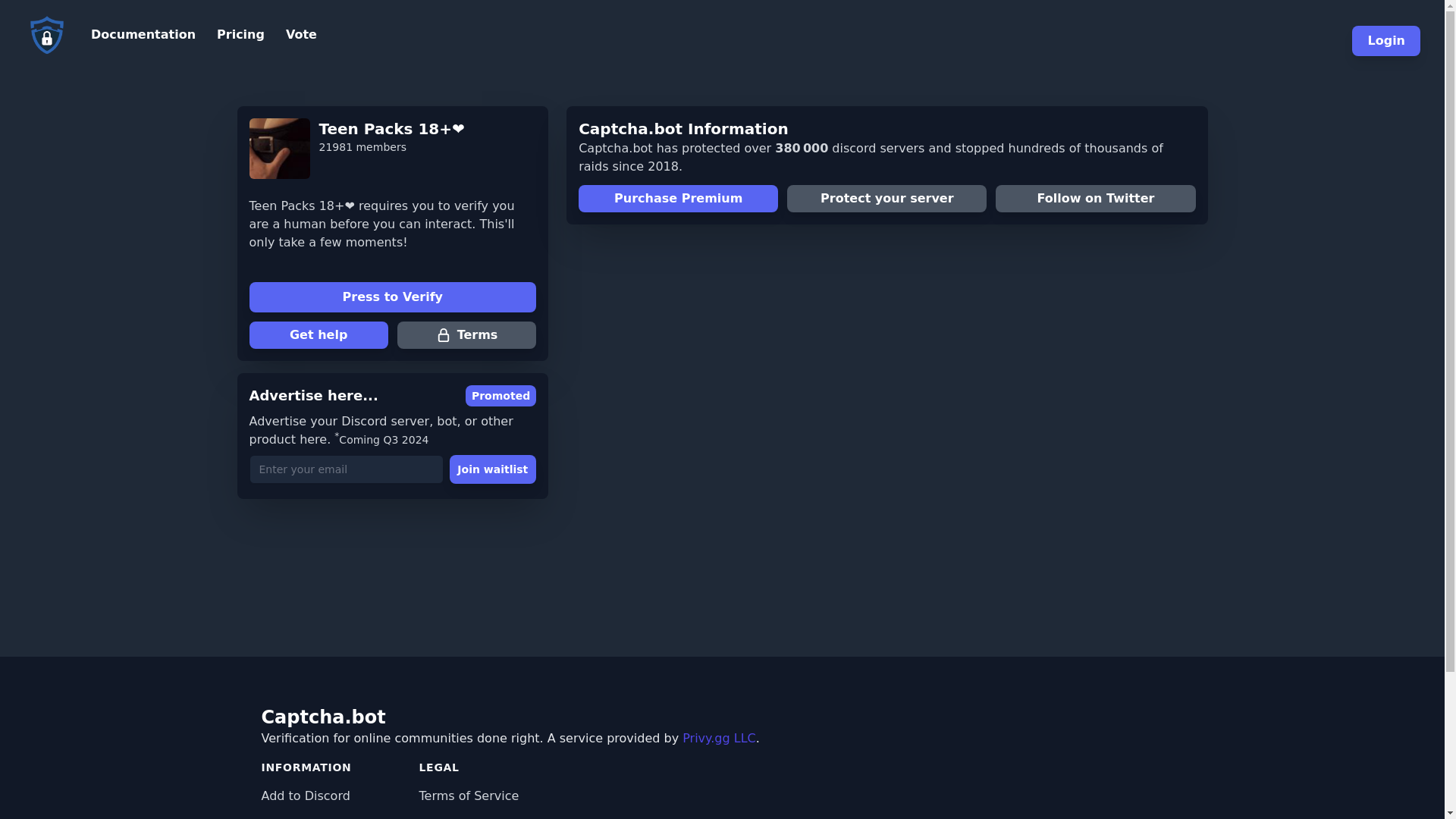
Task: Click Follow on Twitter button
Action: pos(1095,199)
